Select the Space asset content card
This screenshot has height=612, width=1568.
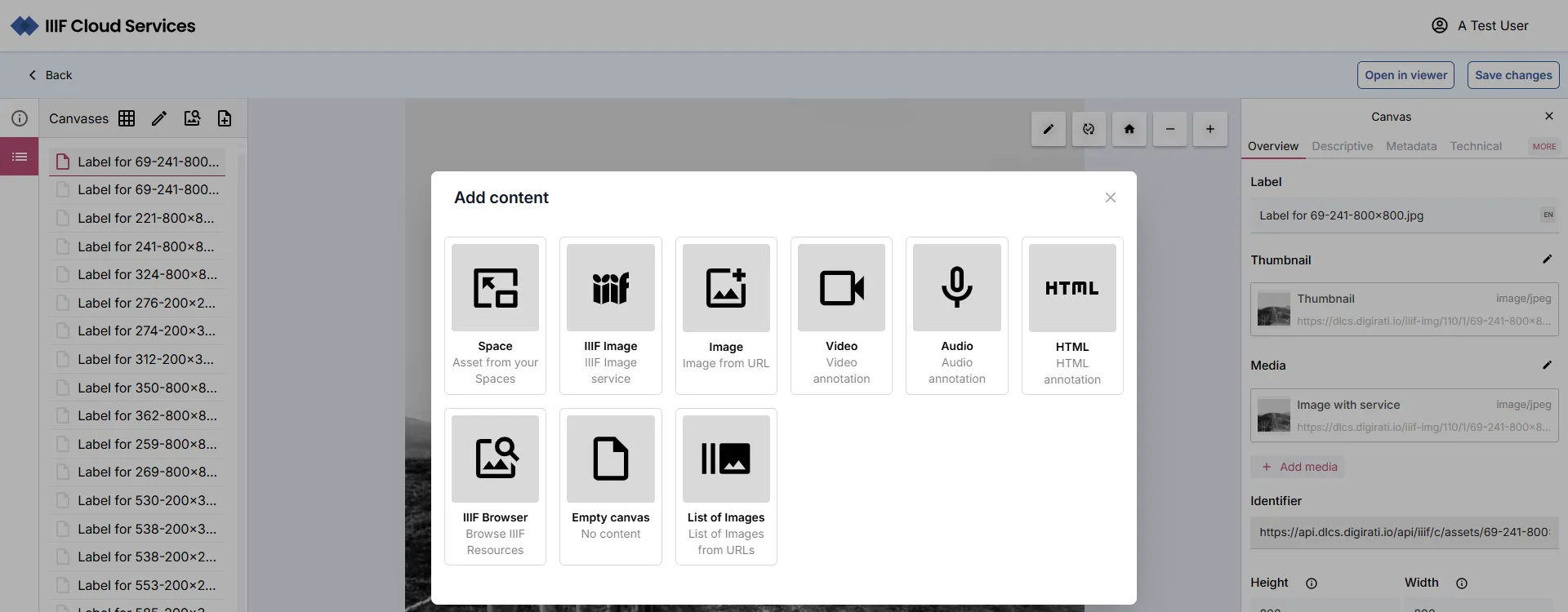[x=495, y=316]
